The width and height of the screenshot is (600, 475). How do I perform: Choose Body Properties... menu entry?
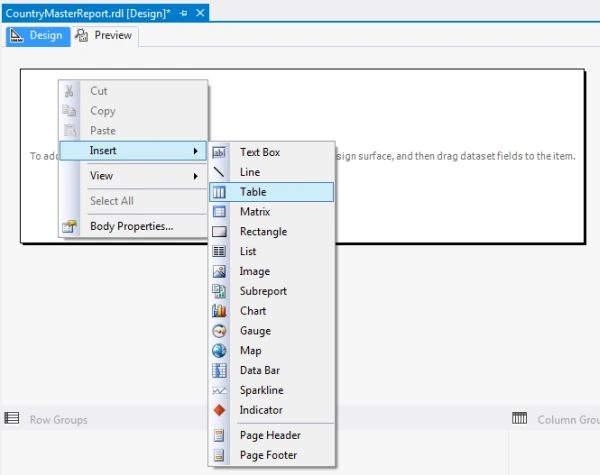[x=133, y=227]
